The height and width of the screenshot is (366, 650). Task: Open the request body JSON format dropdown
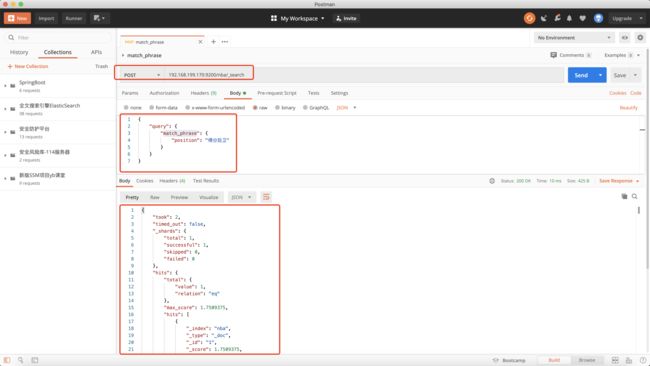[346, 107]
